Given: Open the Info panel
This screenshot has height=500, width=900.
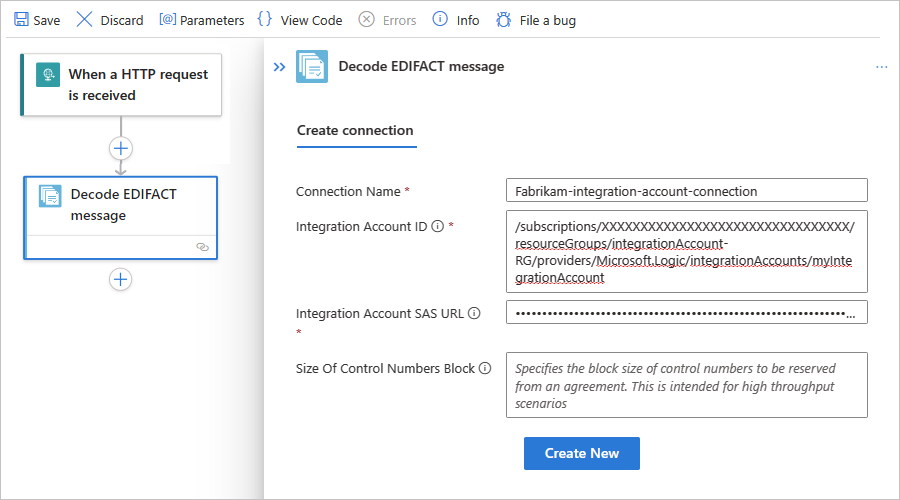Looking at the screenshot, I should click(x=456, y=20).
